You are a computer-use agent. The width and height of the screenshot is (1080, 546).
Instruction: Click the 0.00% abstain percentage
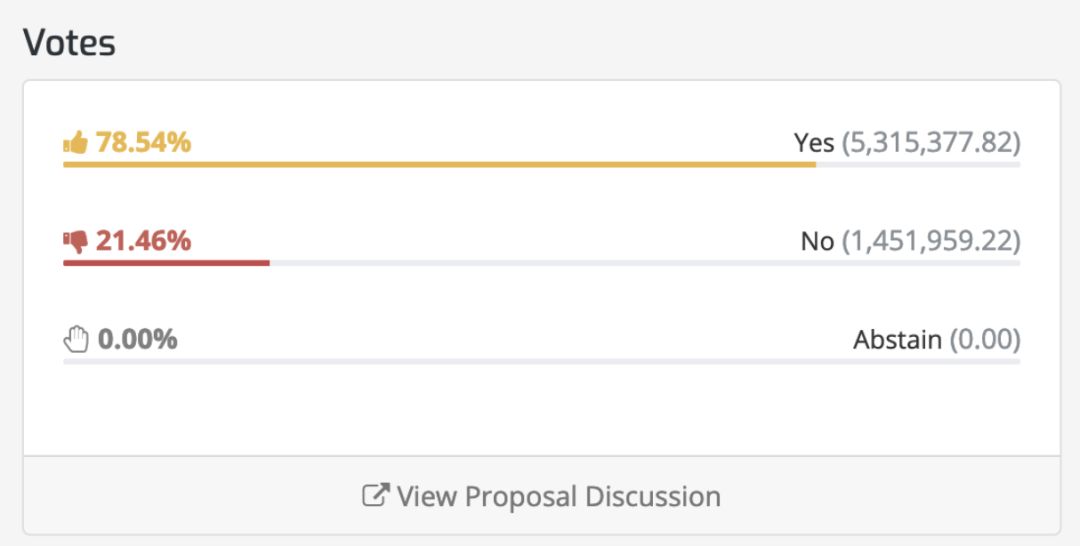coord(138,339)
